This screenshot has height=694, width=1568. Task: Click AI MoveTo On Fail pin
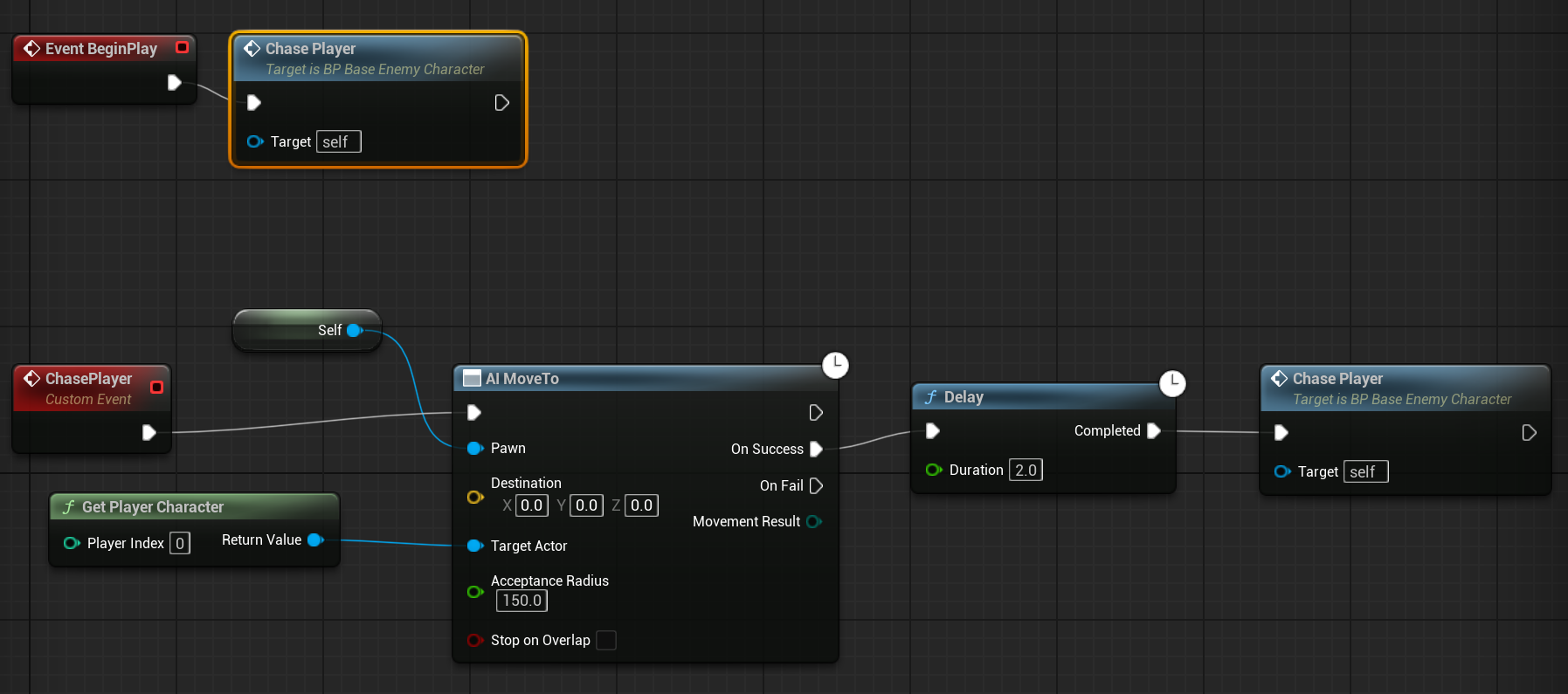click(816, 485)
